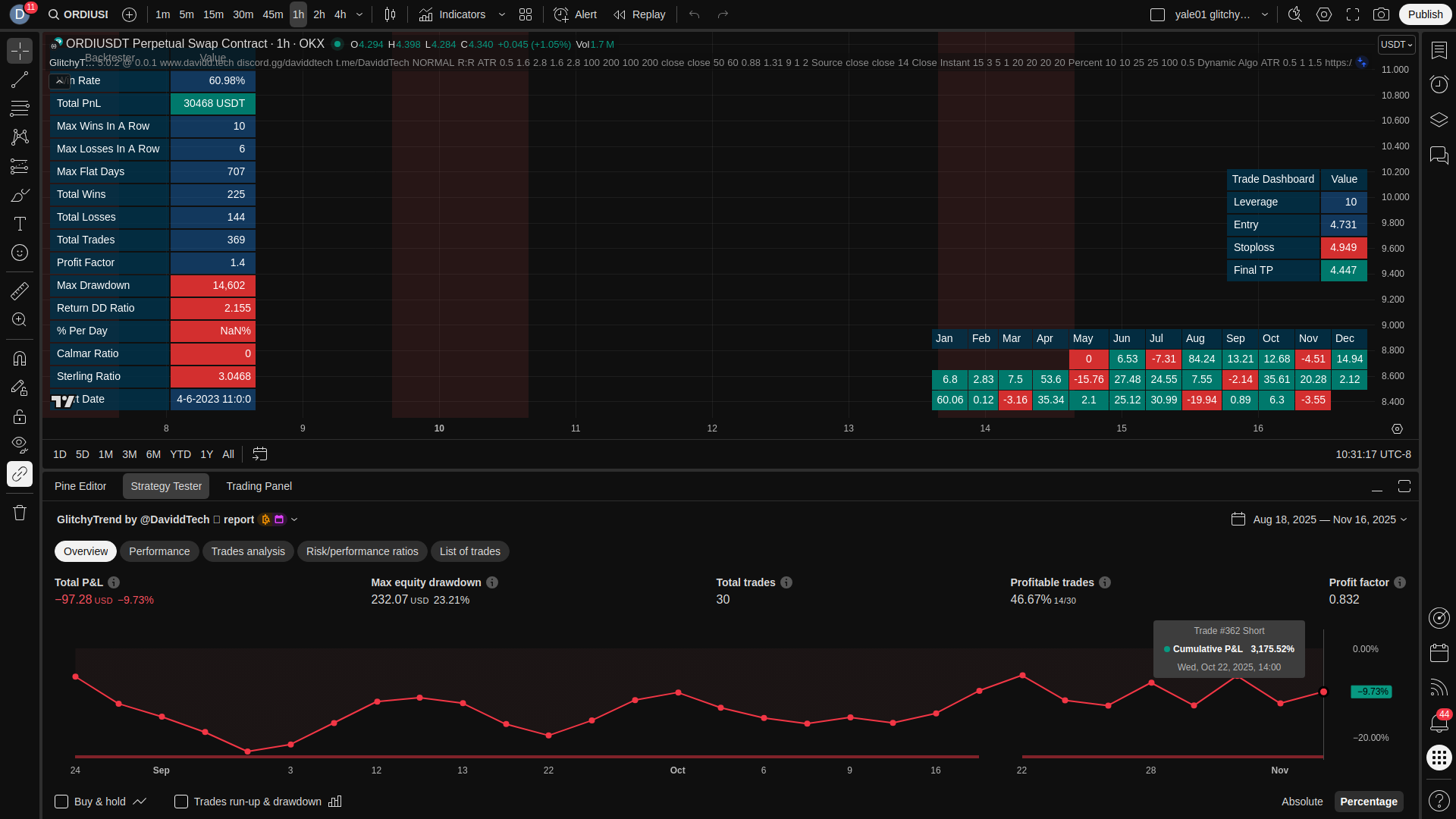Select the trend line drawing tool

[20, 80]
